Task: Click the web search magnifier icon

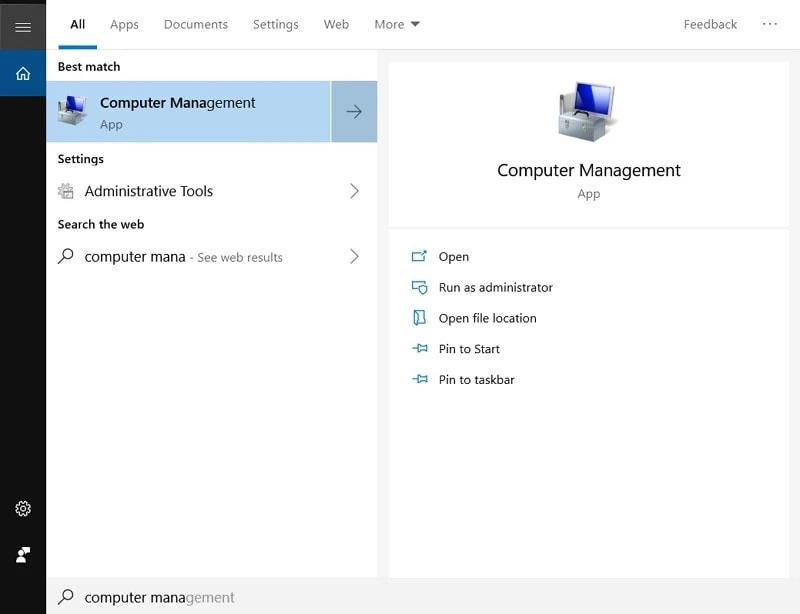Action: click(66, 256)
